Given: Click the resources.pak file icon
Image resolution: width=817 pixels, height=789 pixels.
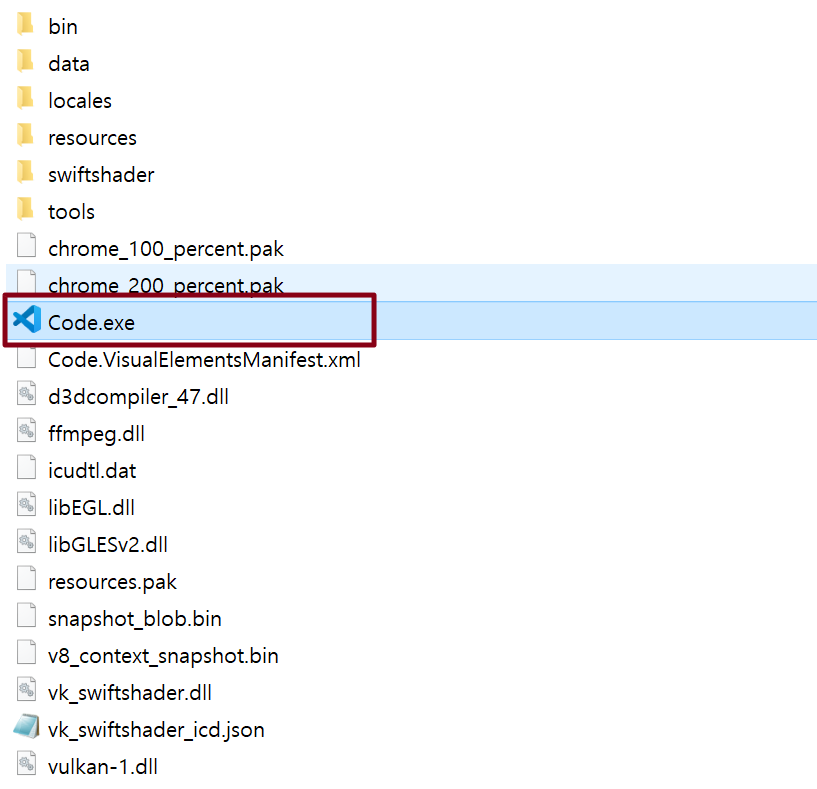Looking at the screenshot, I should 26,578.
